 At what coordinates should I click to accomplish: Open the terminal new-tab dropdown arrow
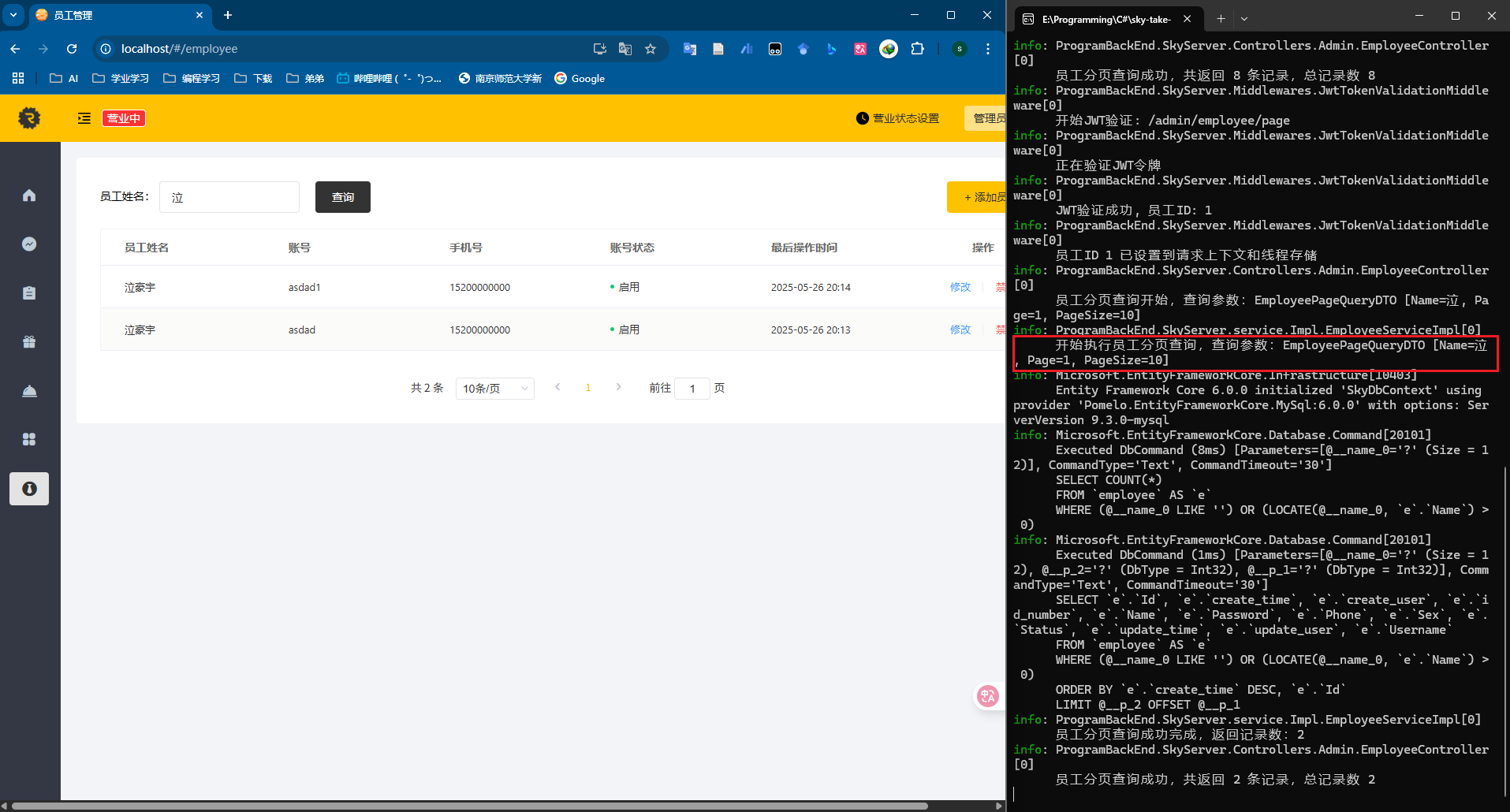1244,18
